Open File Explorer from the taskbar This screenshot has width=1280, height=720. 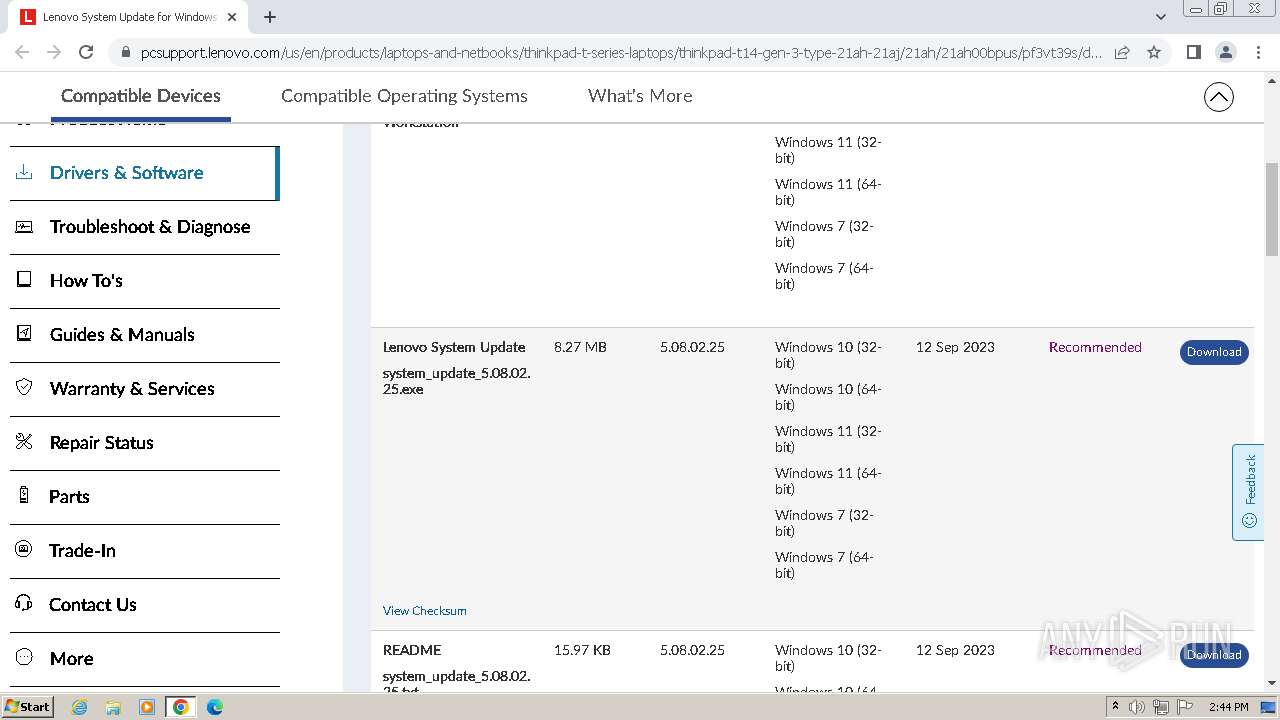(x=113, y=707)
